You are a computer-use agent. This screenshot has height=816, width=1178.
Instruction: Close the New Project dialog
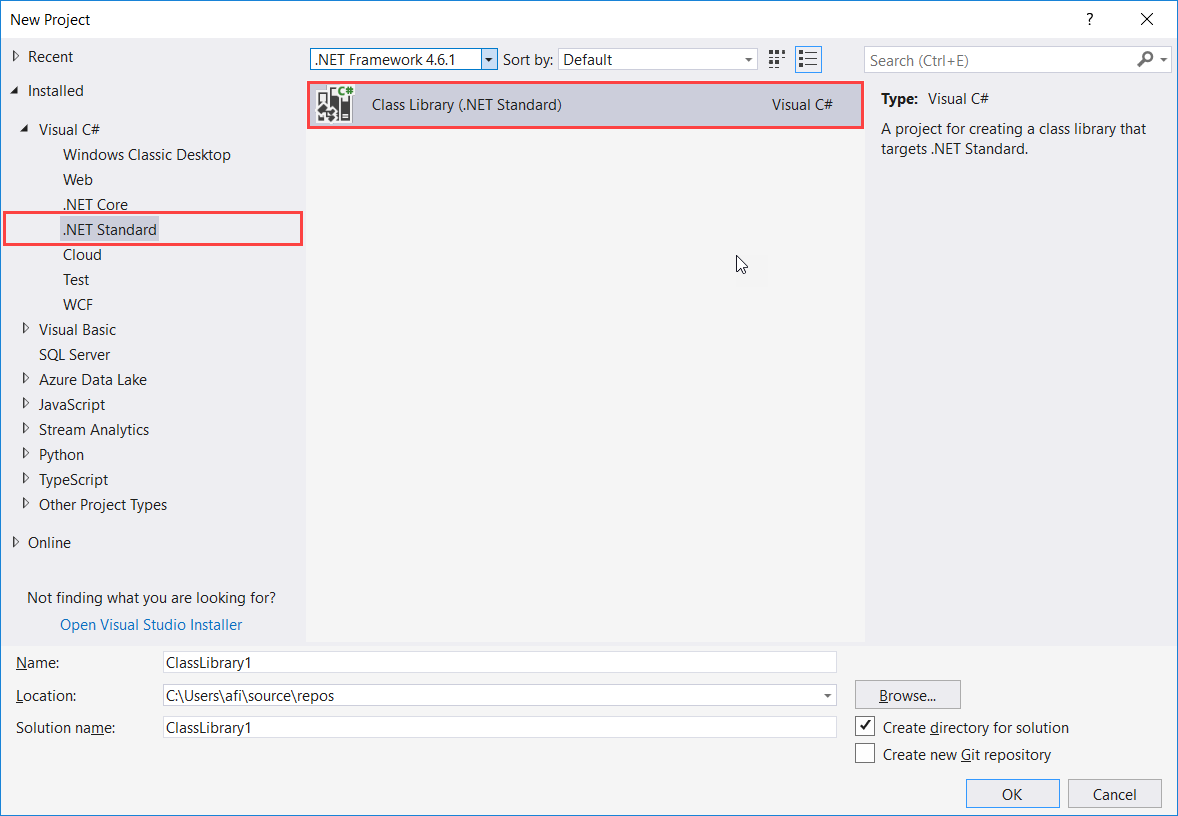click(x=1146, y=20)
